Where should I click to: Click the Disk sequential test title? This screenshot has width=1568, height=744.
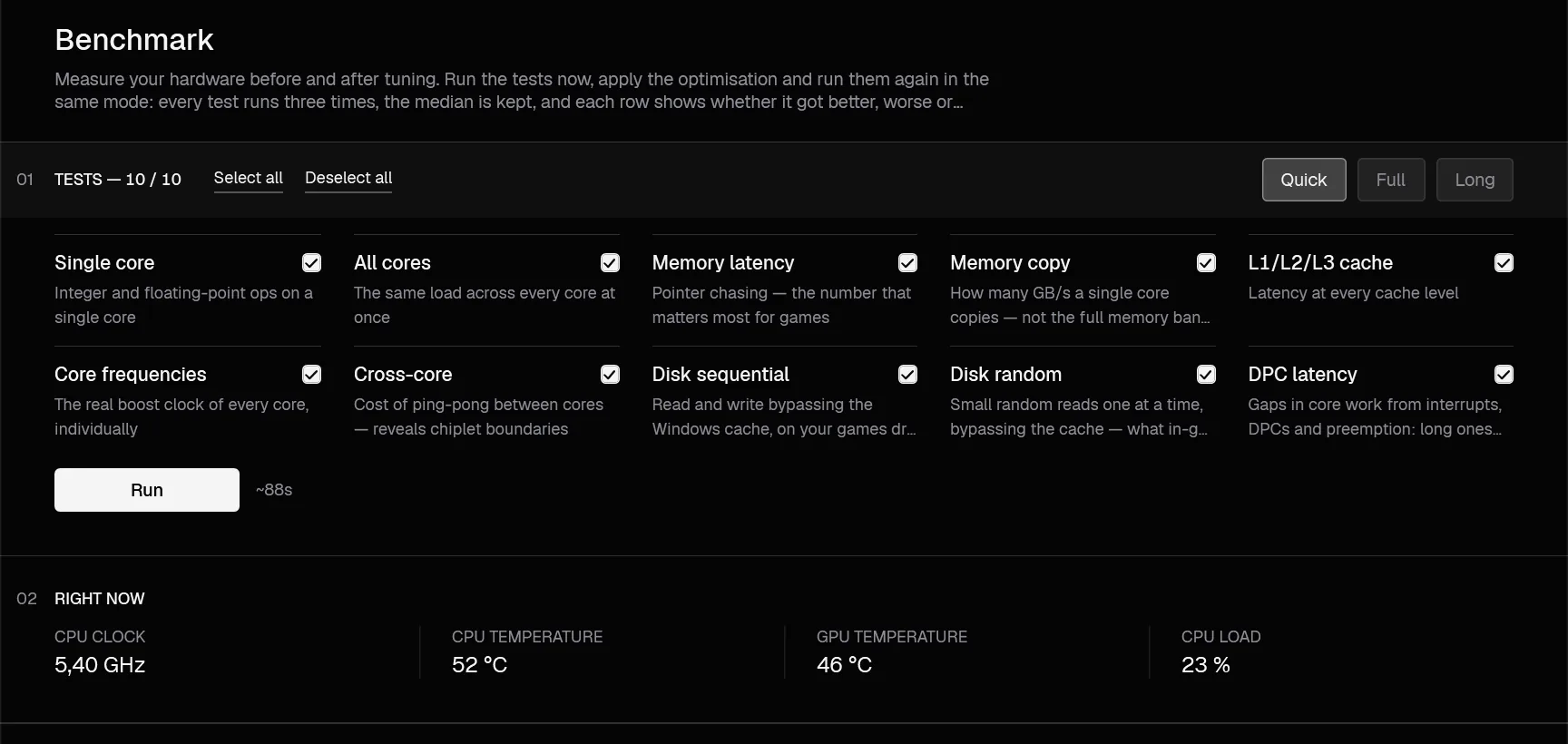click(720, 375)
